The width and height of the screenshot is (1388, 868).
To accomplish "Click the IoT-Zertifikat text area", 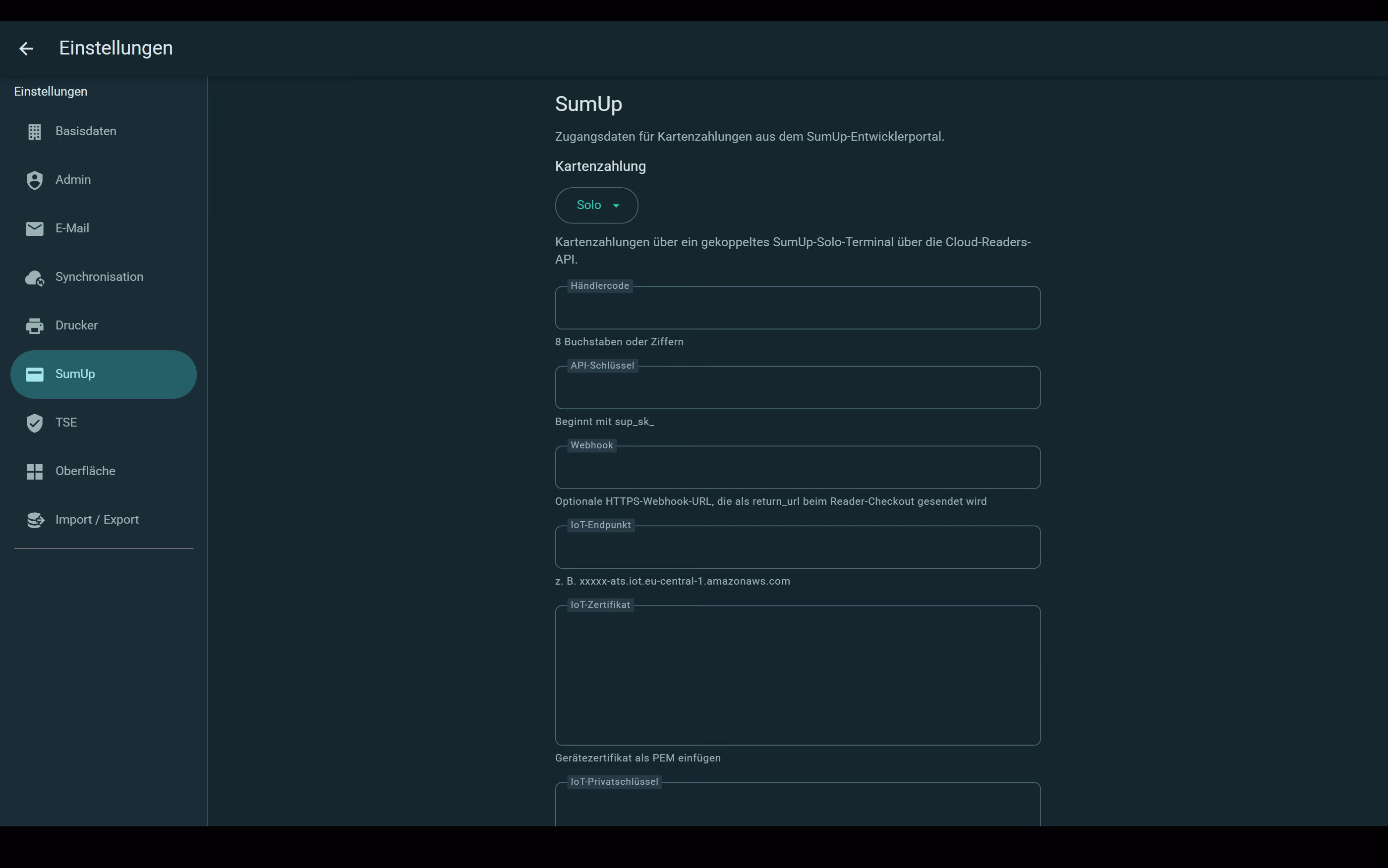I will pyautogui.click(x=798, y=676).
